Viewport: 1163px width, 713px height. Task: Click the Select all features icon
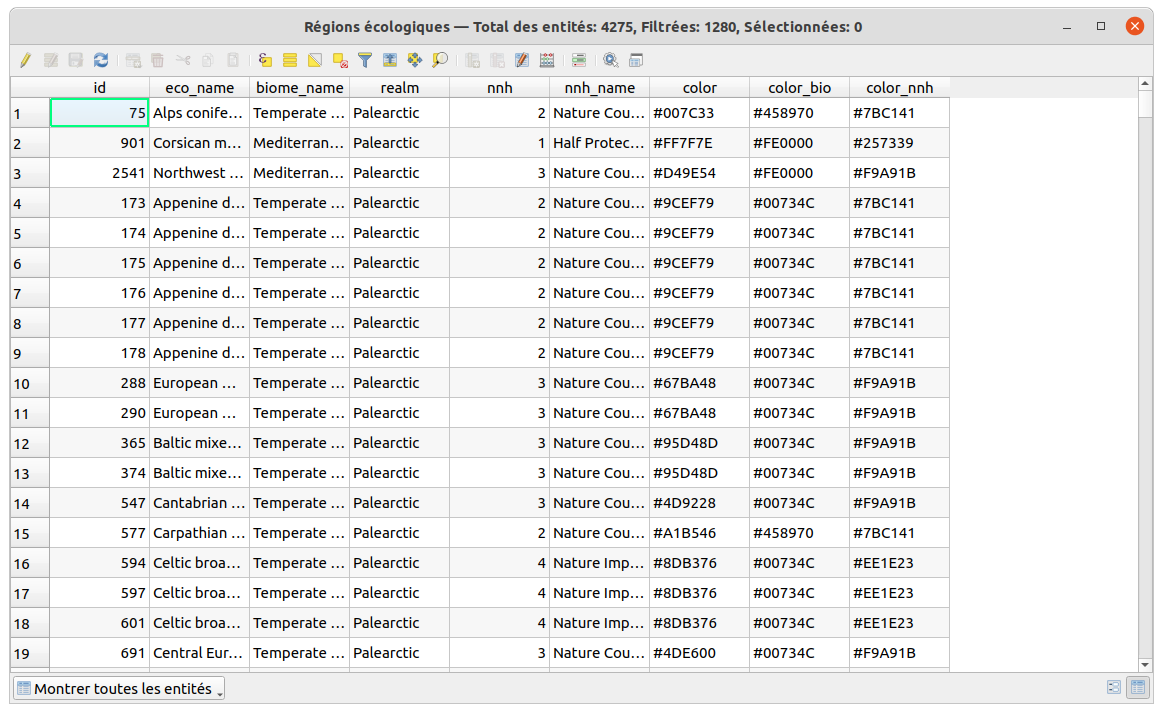coord(290,60)
